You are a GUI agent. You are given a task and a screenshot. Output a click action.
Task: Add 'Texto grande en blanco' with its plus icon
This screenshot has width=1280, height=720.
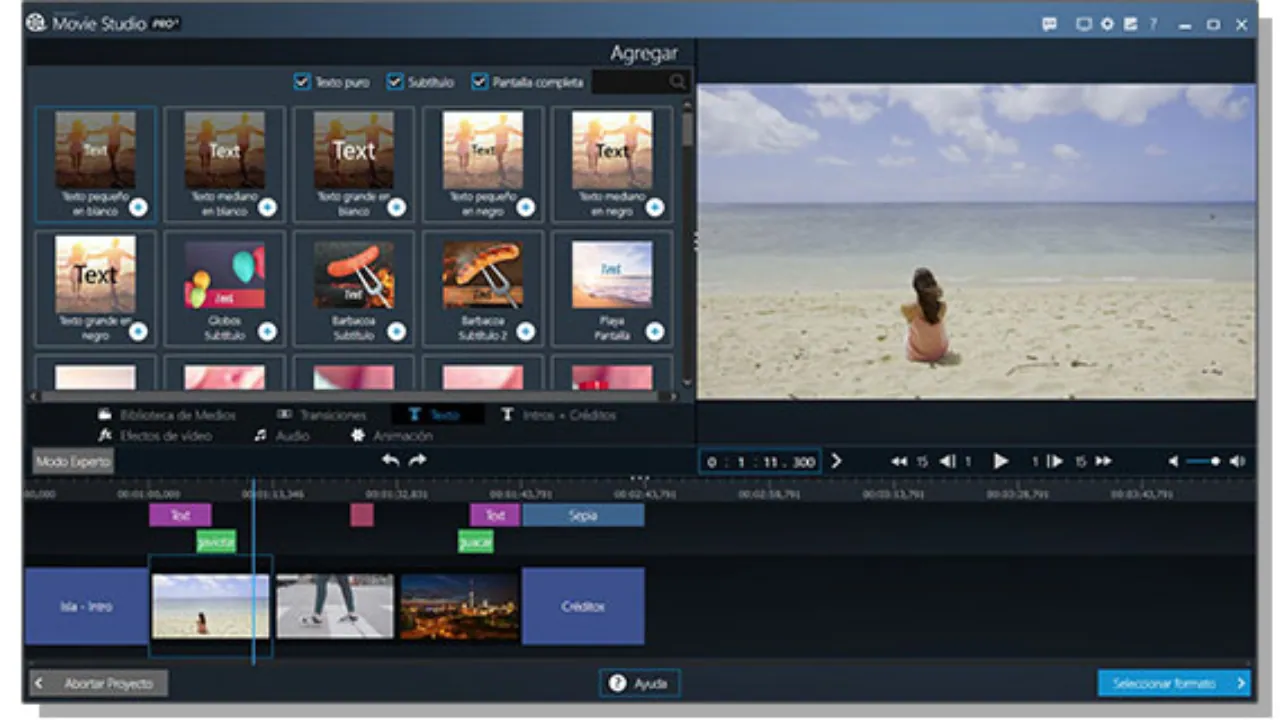tap(396, 207)
